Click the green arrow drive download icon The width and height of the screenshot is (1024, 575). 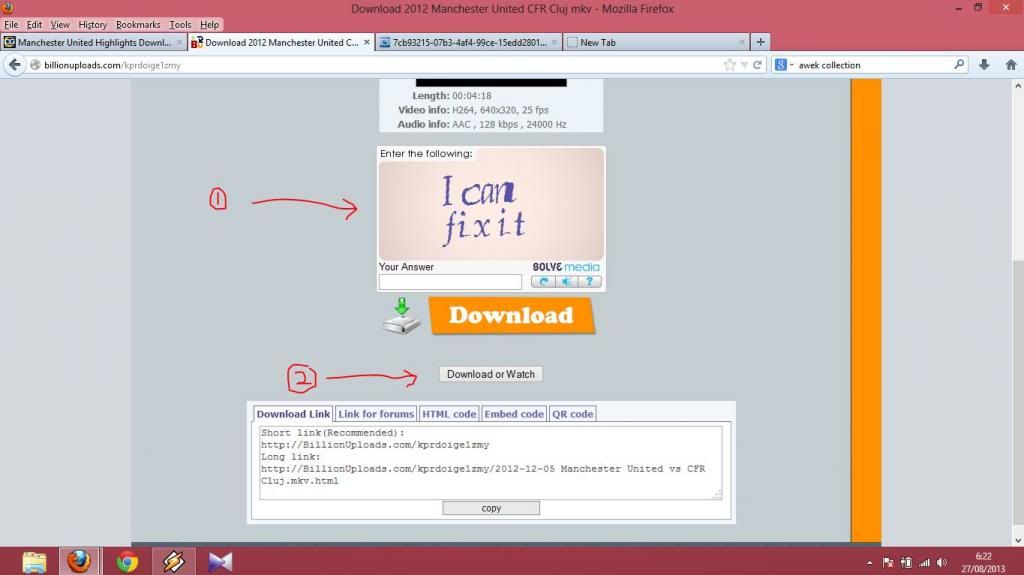(x=402, y=316)
